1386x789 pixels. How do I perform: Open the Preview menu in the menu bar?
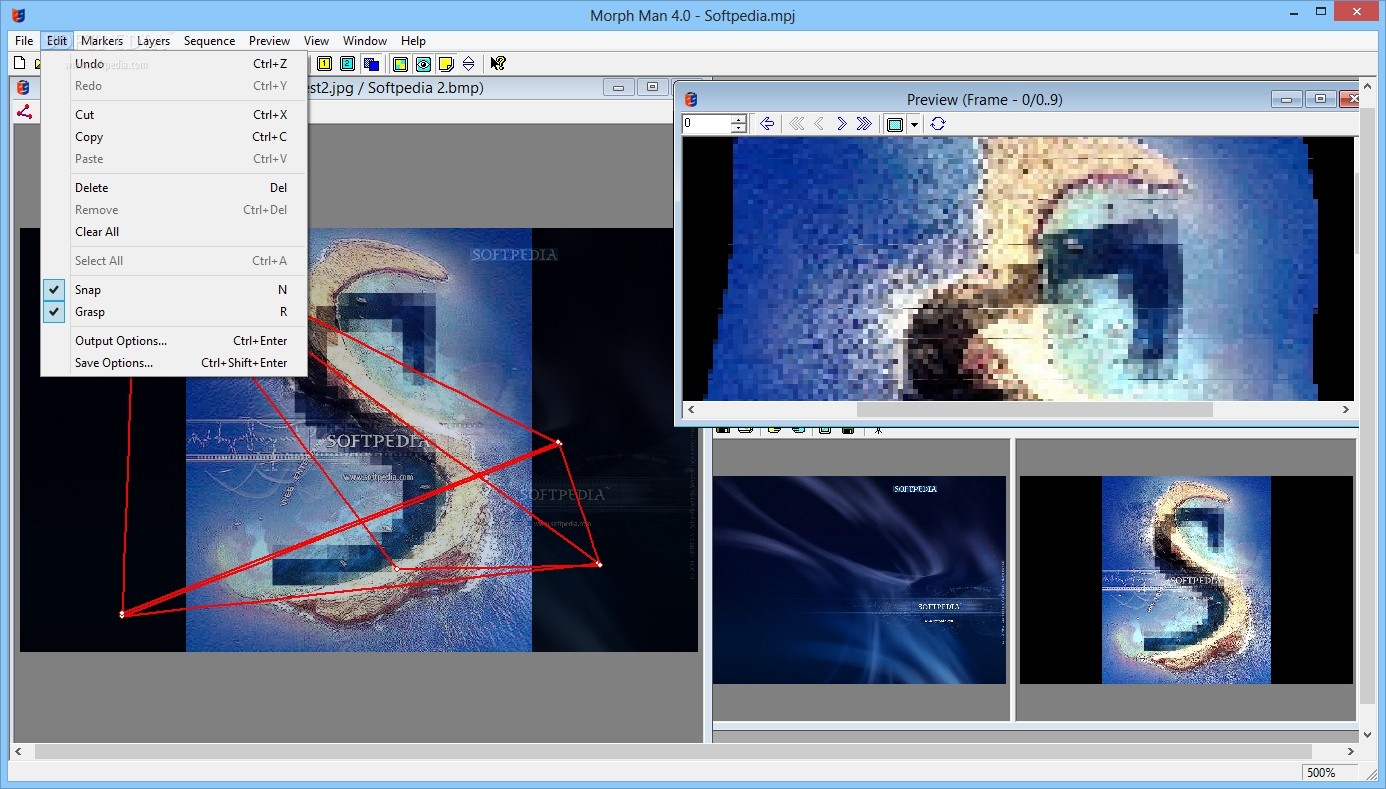(x=269, y=41)
